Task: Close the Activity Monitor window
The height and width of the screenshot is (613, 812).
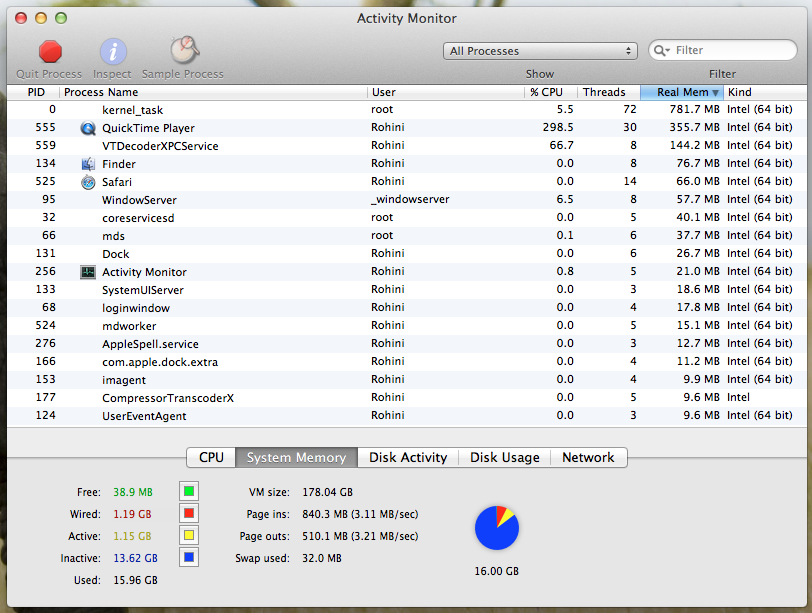Action: click(x=21, y=19)
